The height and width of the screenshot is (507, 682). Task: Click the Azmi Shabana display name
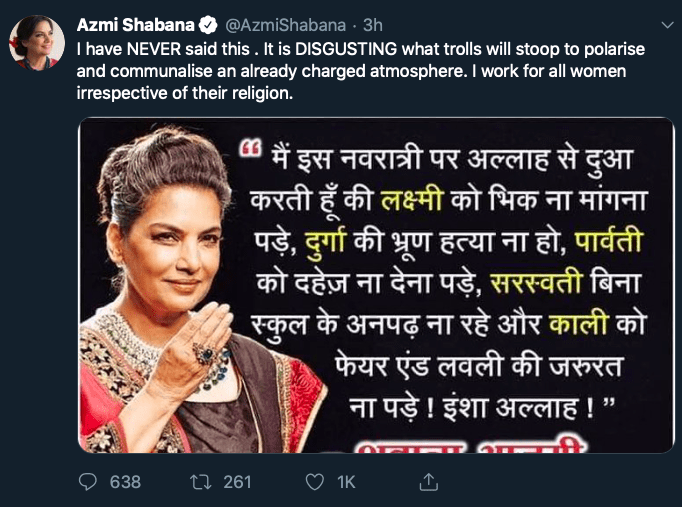coord(128,25)
